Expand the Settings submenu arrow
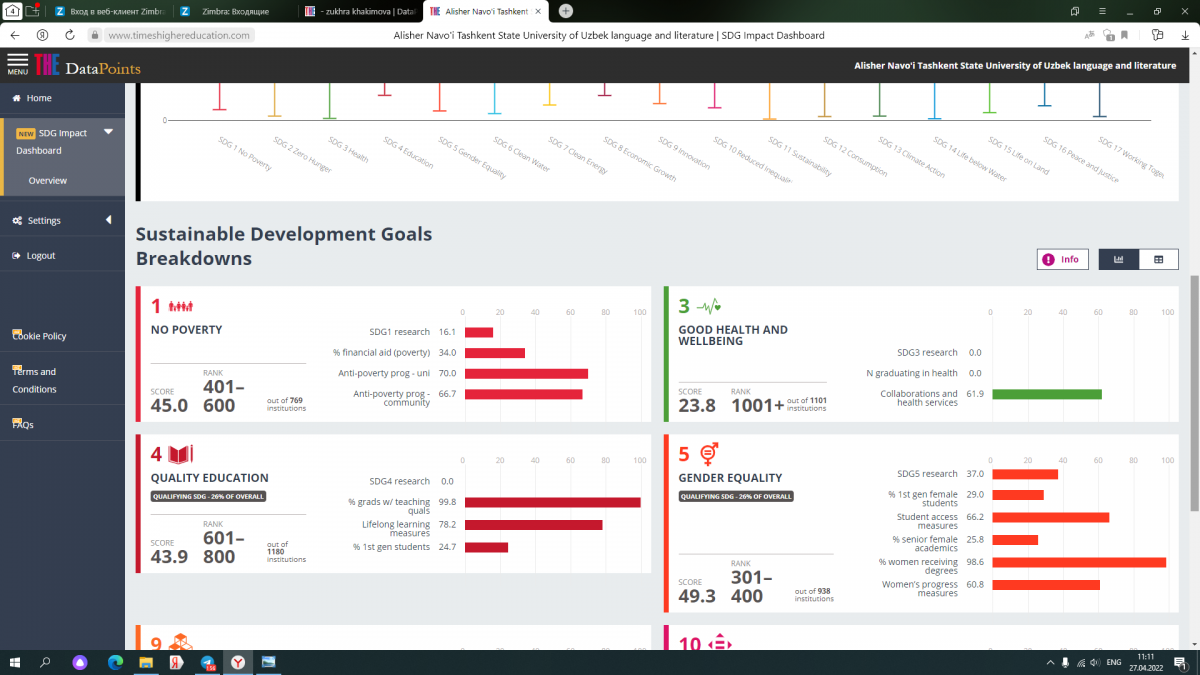Viewport: 1200px width, 675px height. pos(108,220)
